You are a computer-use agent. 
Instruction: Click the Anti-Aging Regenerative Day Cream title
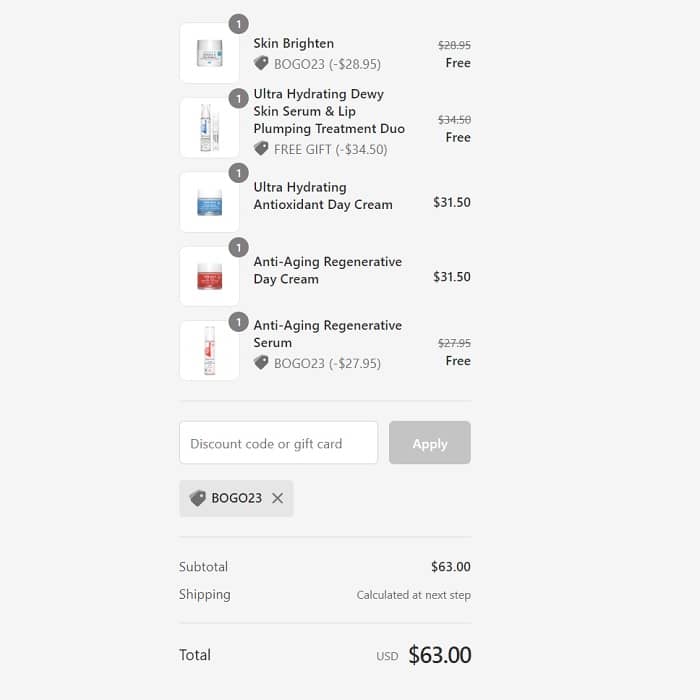click(x=327, y=270)
